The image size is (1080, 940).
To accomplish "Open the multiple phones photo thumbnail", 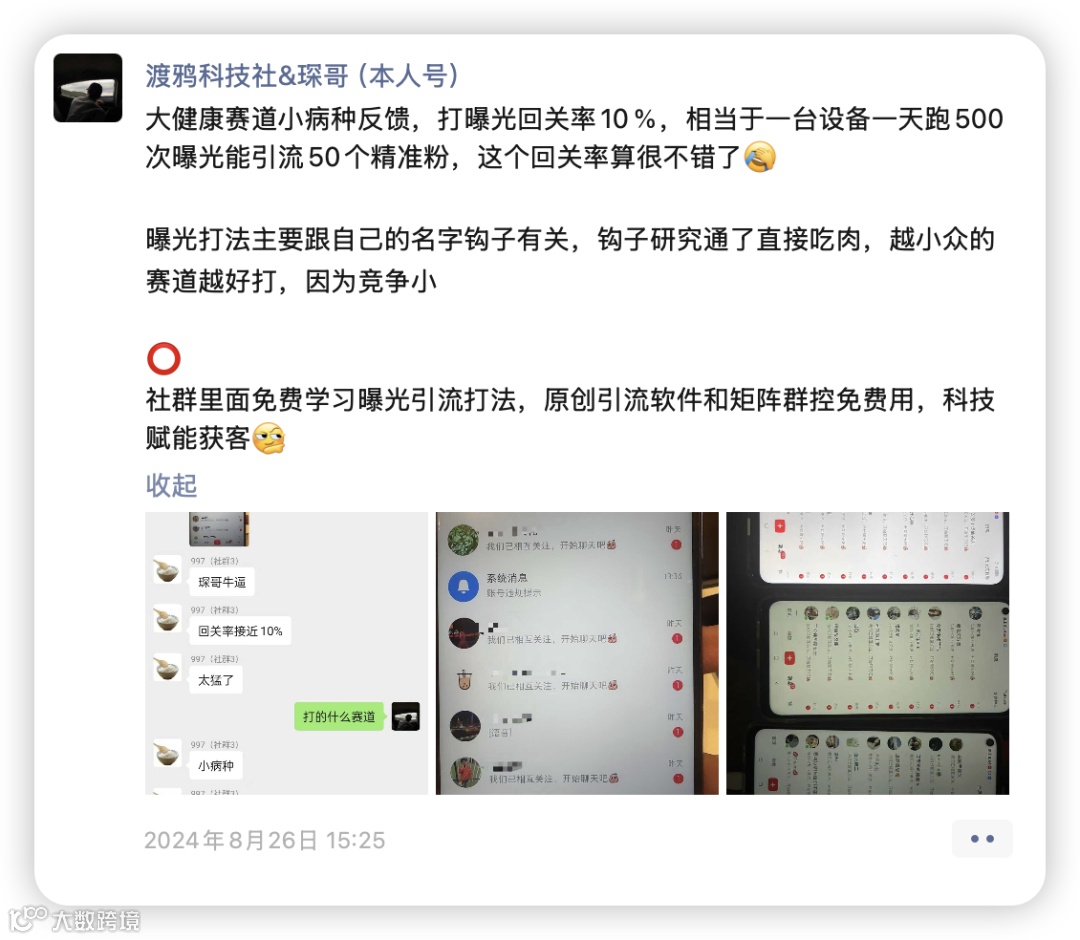I will click(x=868, y=653).
